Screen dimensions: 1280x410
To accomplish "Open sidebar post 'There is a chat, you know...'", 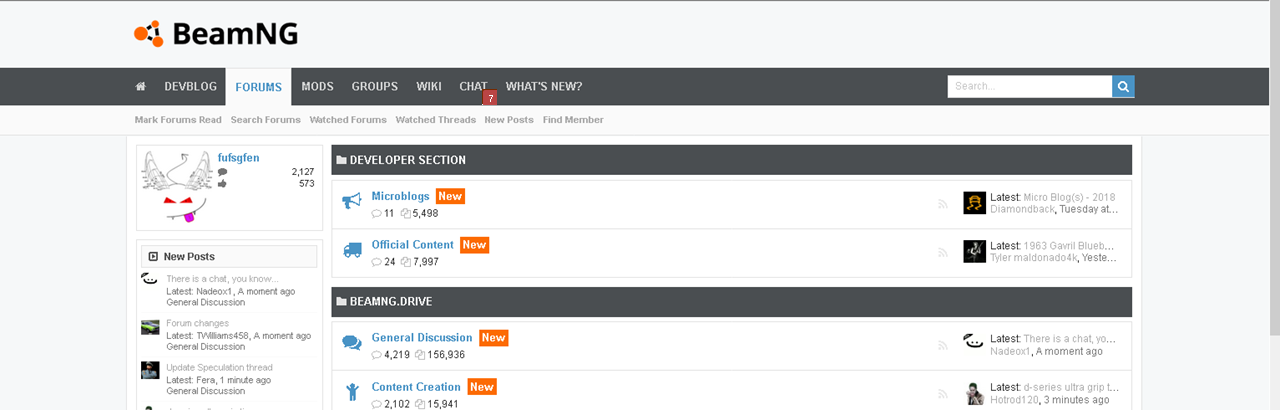I will [x=222, y=279].
